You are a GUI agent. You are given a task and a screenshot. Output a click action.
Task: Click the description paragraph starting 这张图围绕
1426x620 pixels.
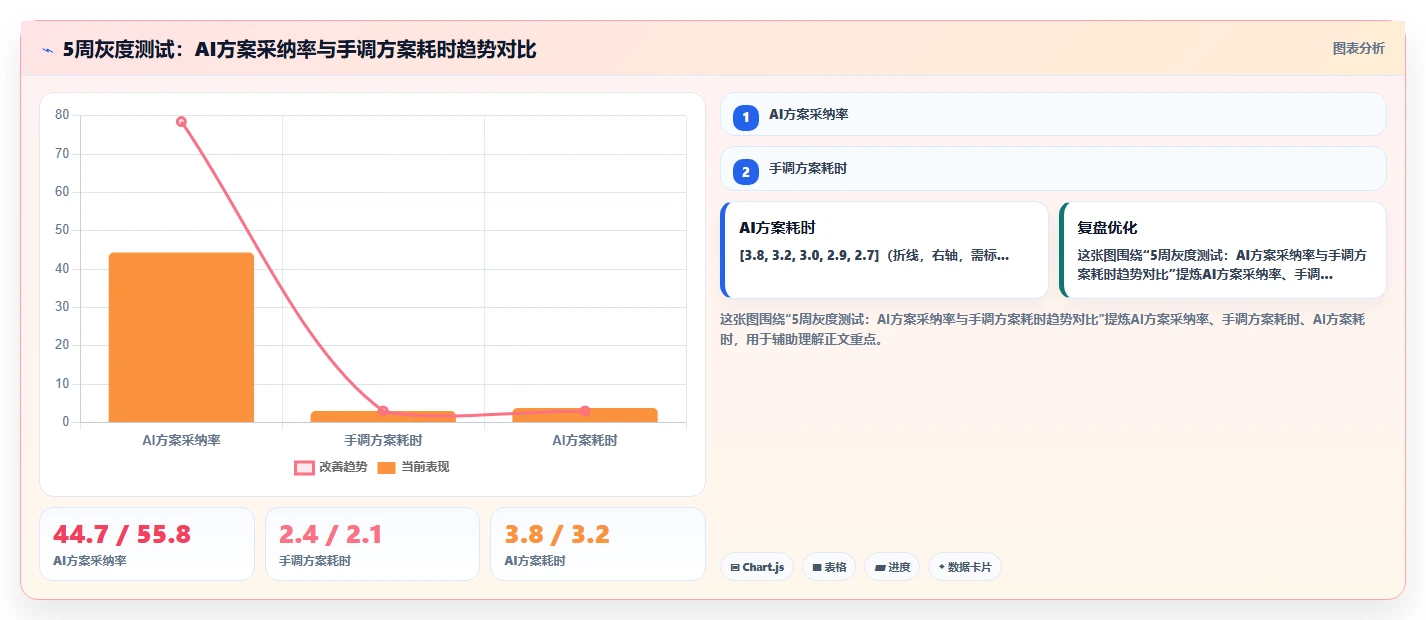[x=1043, y=329]
